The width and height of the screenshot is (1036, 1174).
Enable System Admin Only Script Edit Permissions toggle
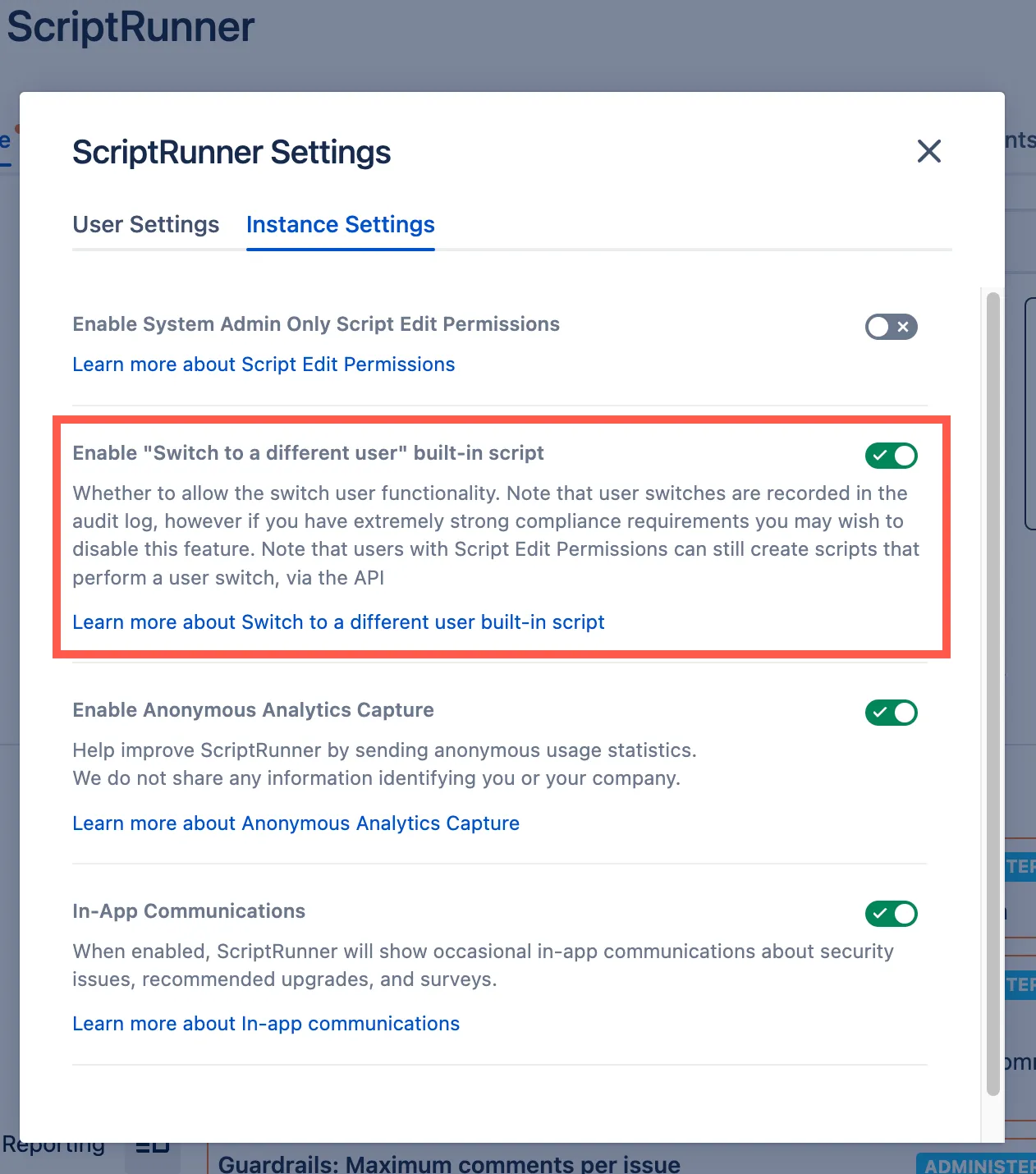(891, 327)
